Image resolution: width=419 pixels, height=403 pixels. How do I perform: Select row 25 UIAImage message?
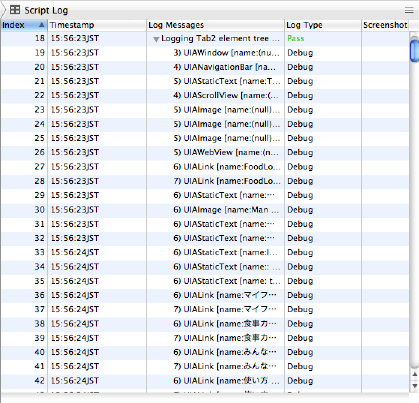[x=227, y=138]
